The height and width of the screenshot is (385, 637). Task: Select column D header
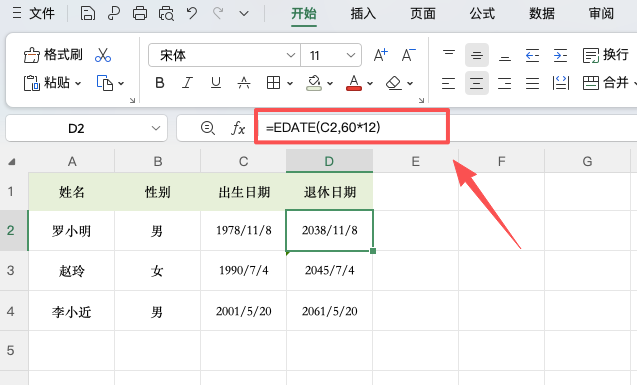tap(329, 161)
